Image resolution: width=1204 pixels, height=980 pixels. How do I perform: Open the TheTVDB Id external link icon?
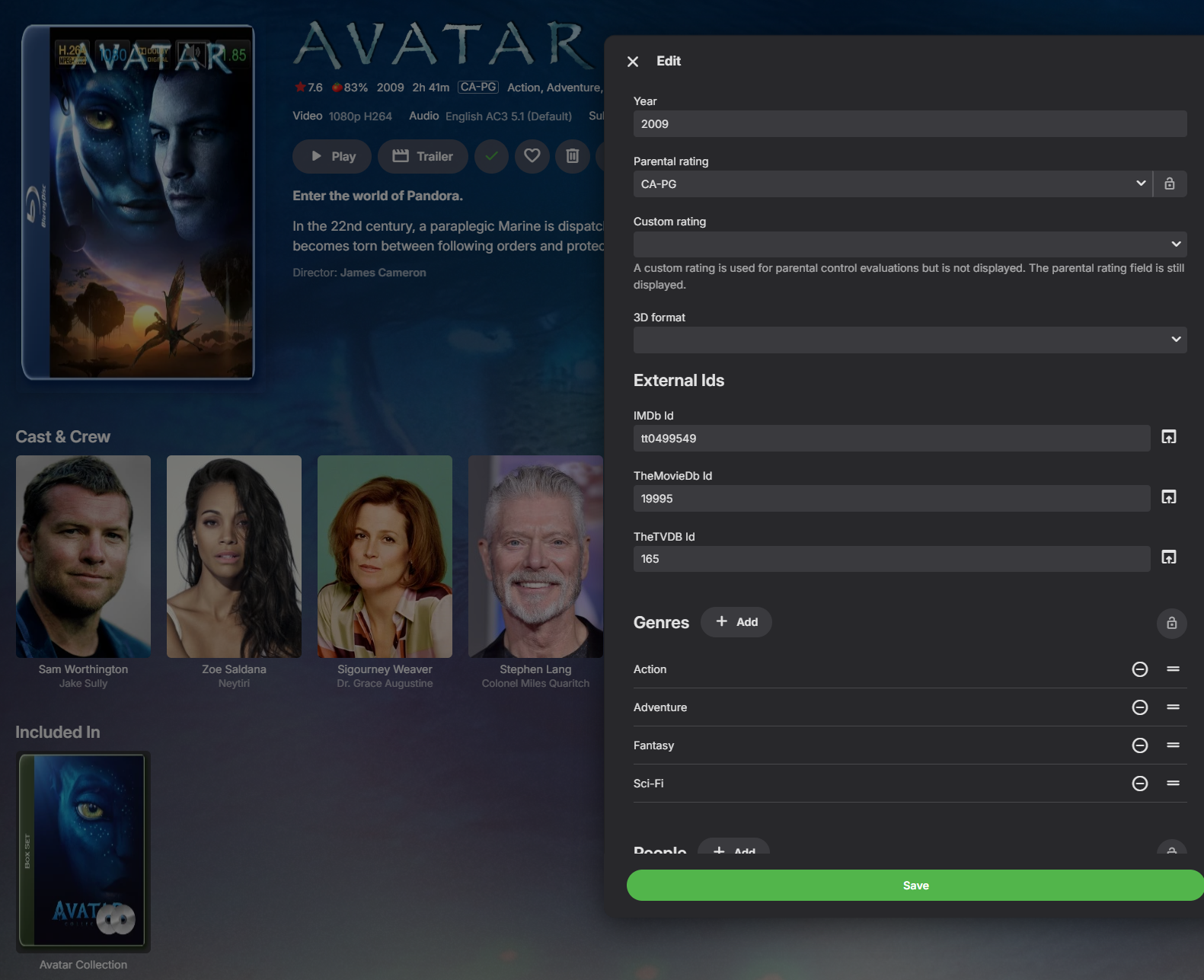coord(1169,557)
